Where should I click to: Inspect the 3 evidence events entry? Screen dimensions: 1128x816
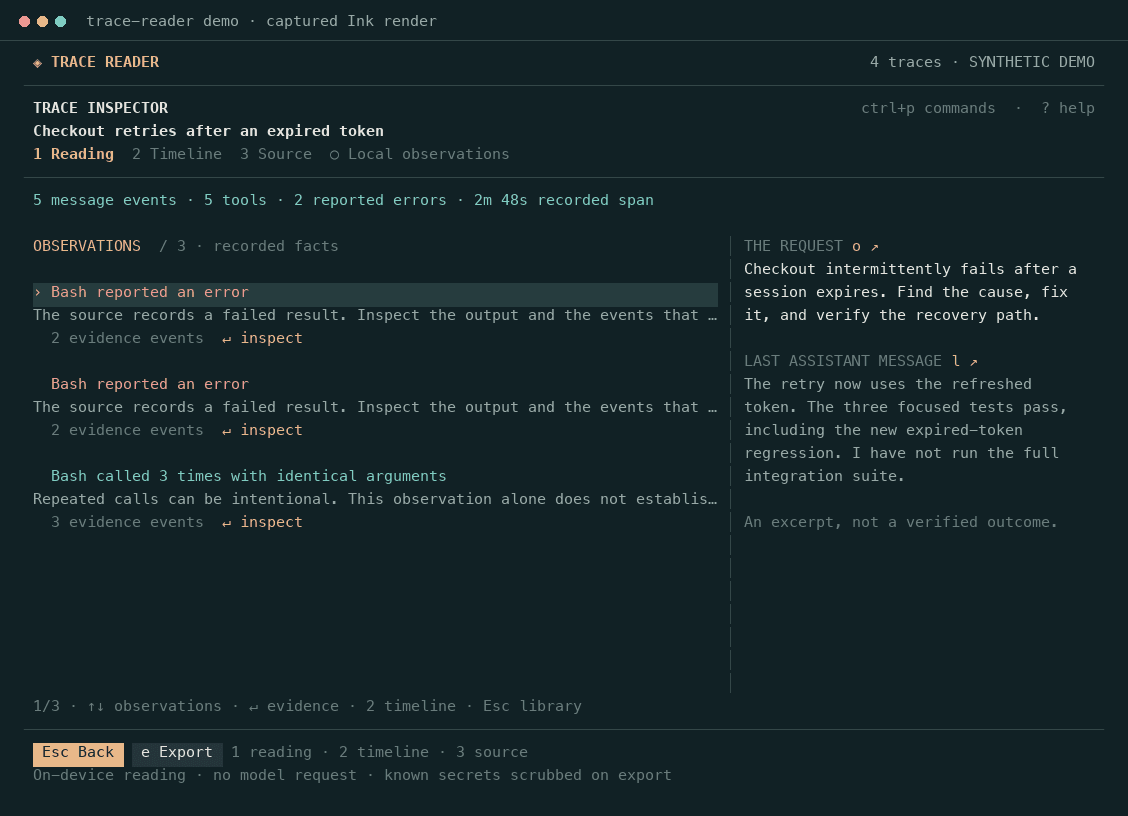[263, 522]
